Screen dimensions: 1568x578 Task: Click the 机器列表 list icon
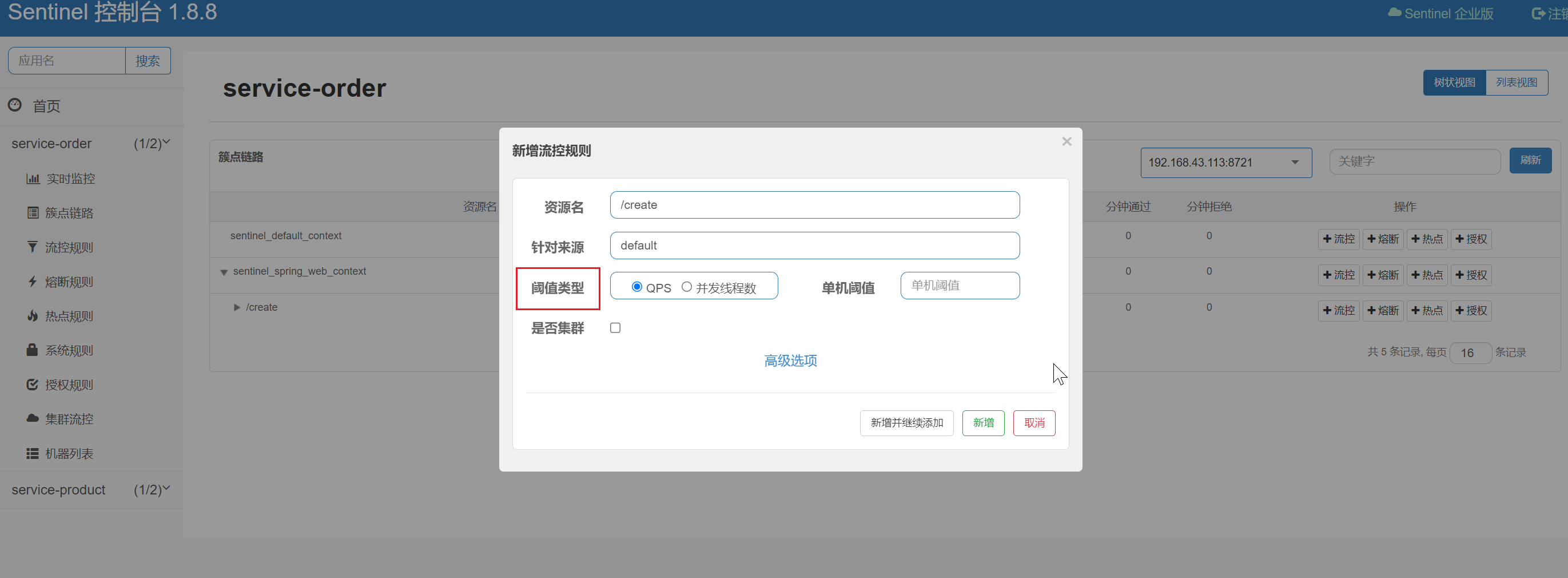click(33, 453)
